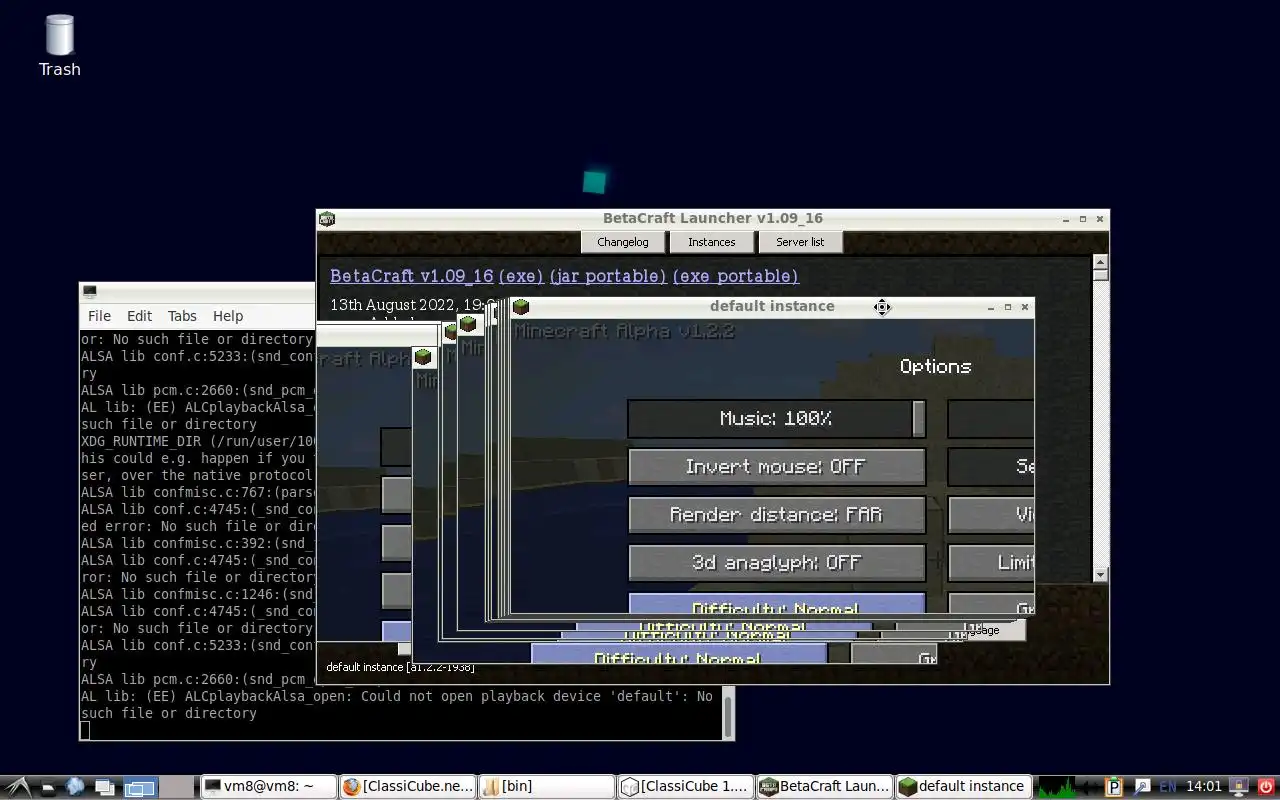
Task: Click the scroll up arrow in BetaCraft changelog
Action: [1100, 262]
